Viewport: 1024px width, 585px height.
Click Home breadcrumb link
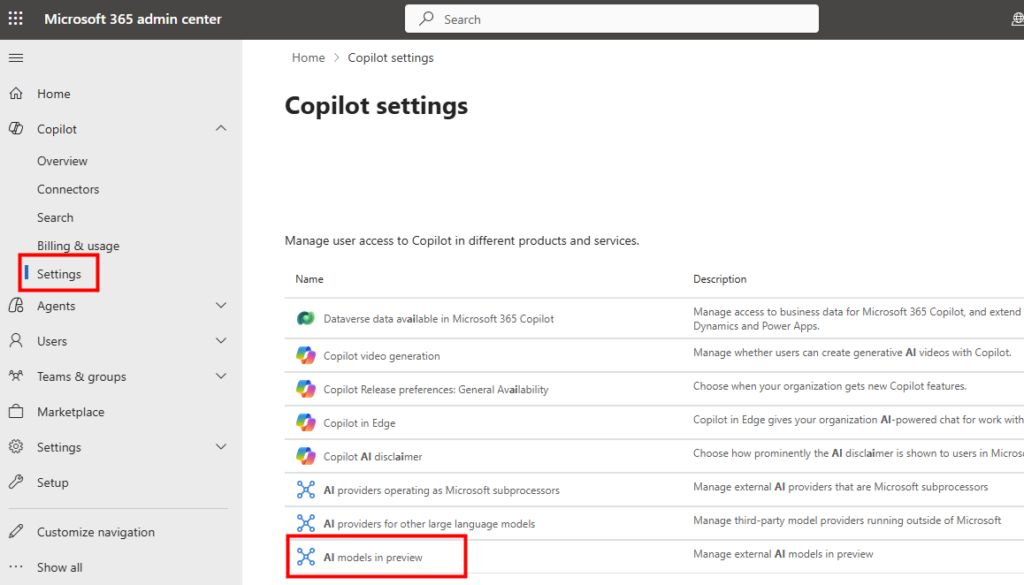tap(308, 57)
